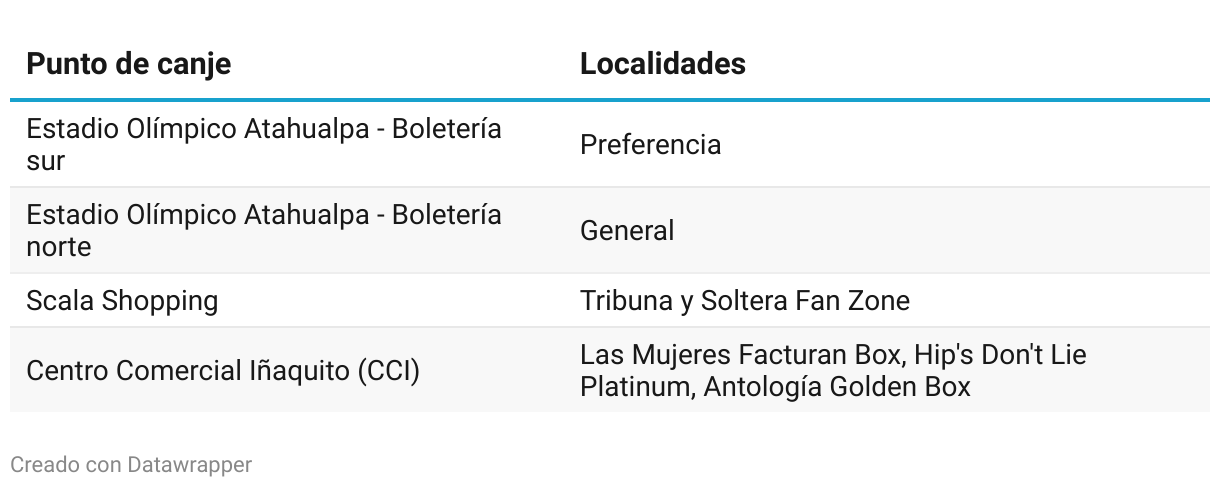Click the word Datawrapper in the footer
Screen dimensions: 1220x488
click(189, 465)
